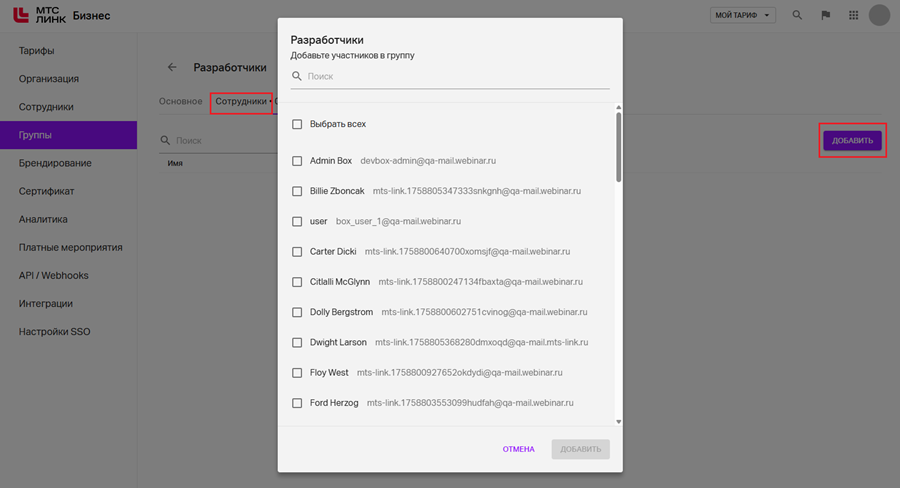
Task: Tick the checkbox for Carter Dicki
Action: (297, 251)
